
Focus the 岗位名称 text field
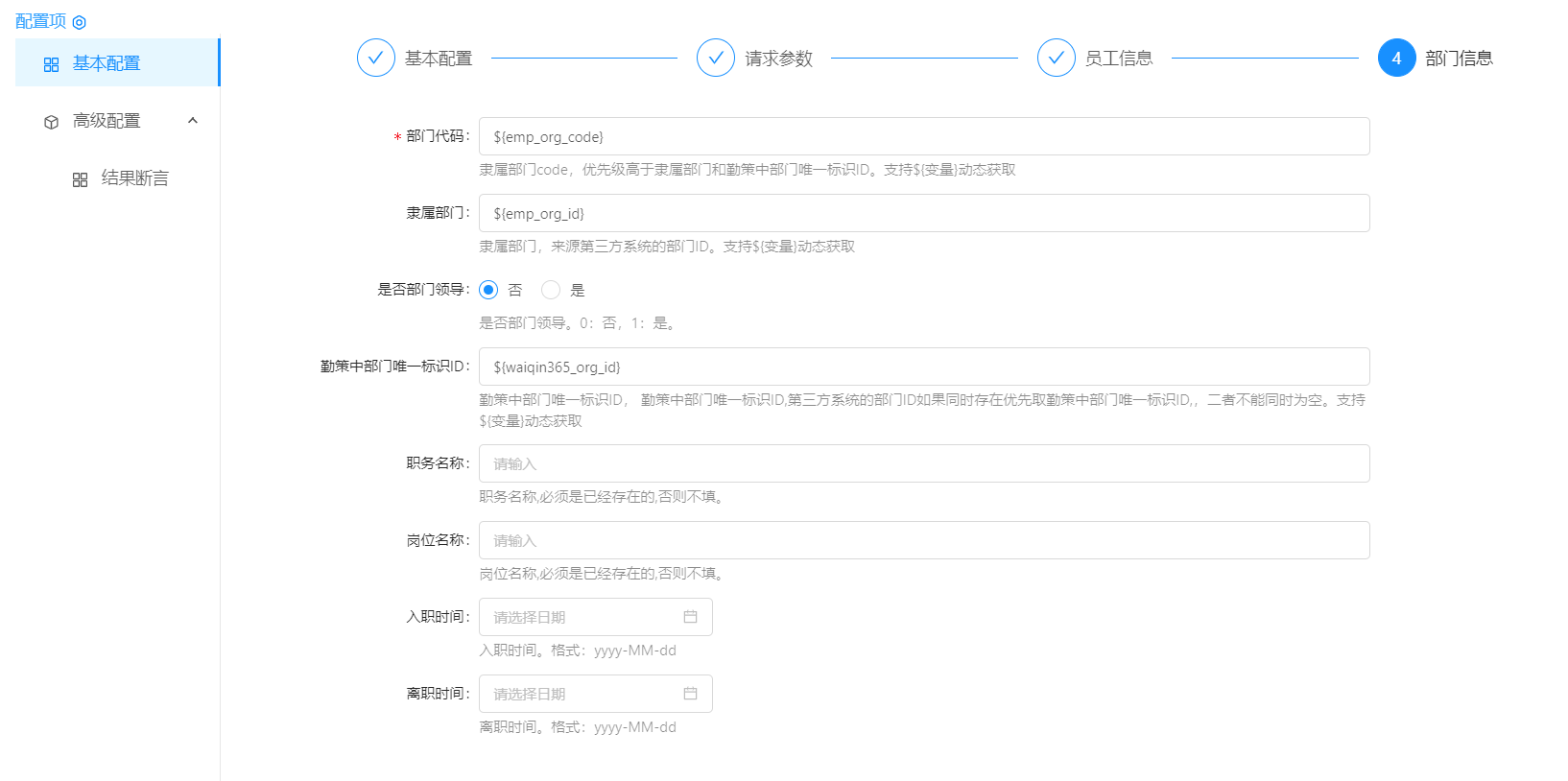tap(923, 540)
